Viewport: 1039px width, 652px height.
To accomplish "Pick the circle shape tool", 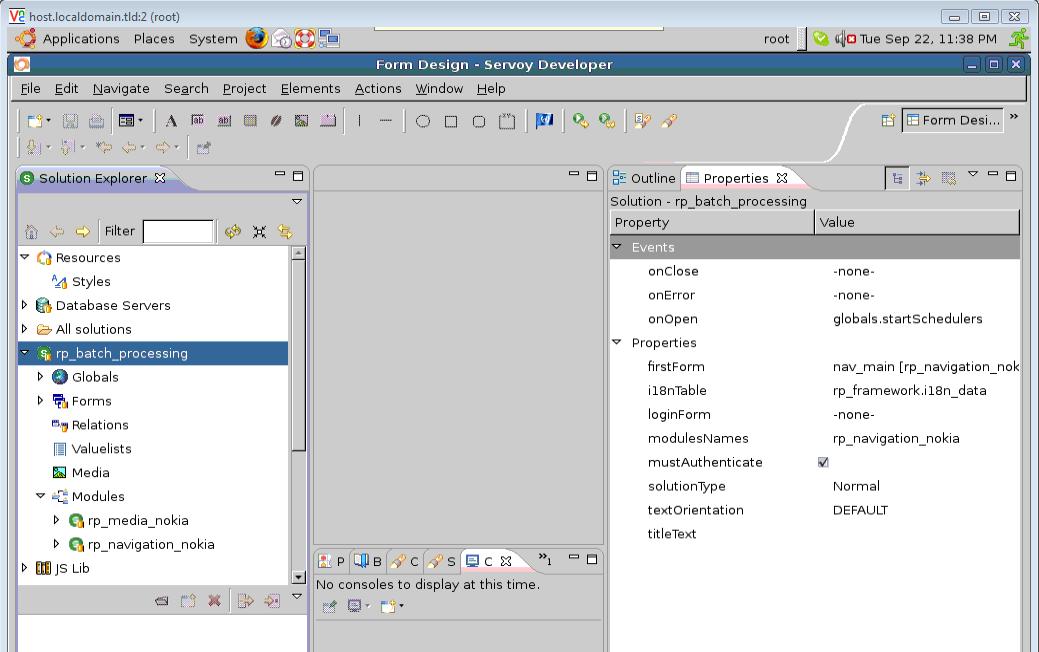I will (x=423, y=121).
